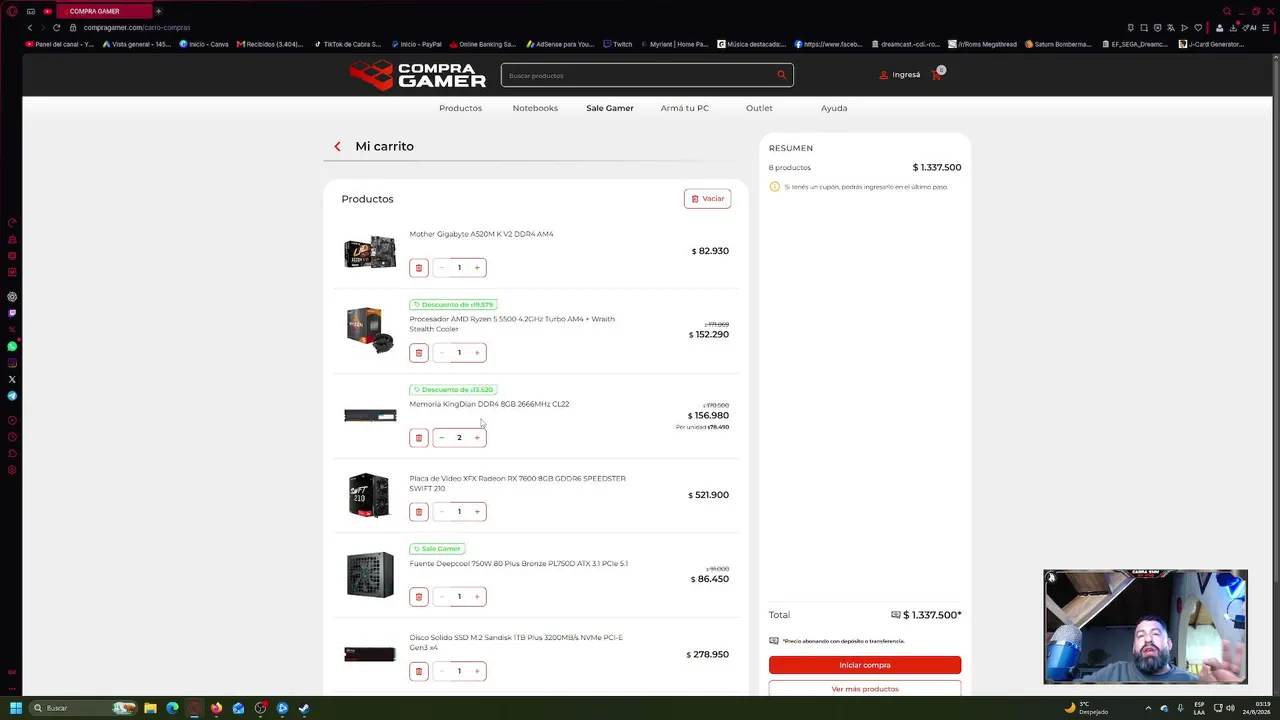Trash the Memoria KingDian DDR4 item

pos(419,438)
